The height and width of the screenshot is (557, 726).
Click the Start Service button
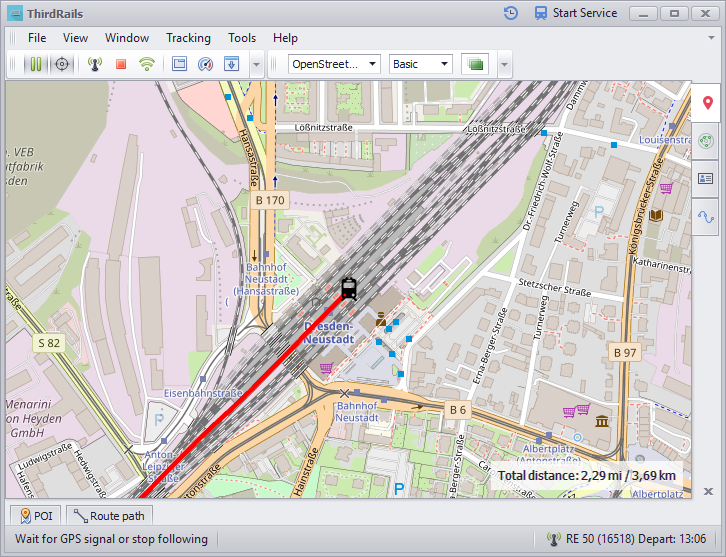[x=575, y=13]
